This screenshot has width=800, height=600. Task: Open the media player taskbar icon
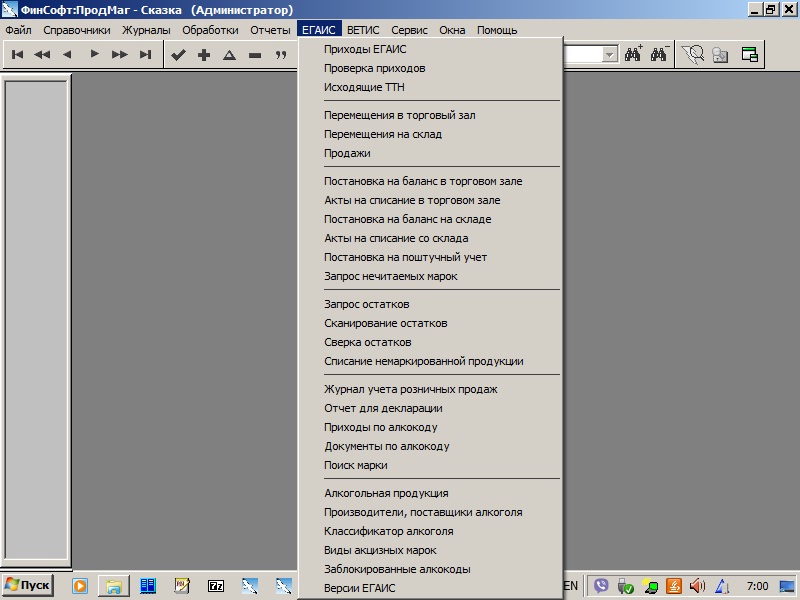[x=80, y=586]
